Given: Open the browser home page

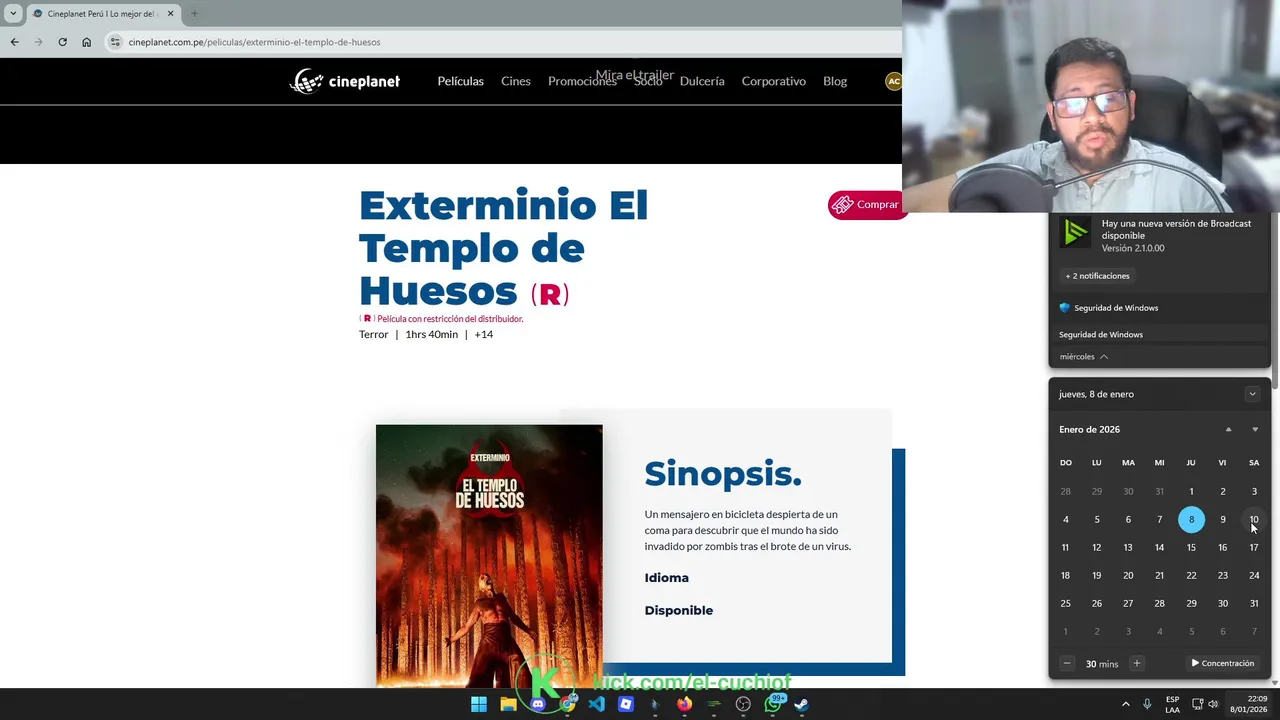Looking at the screenshot, I should (86, 42).
